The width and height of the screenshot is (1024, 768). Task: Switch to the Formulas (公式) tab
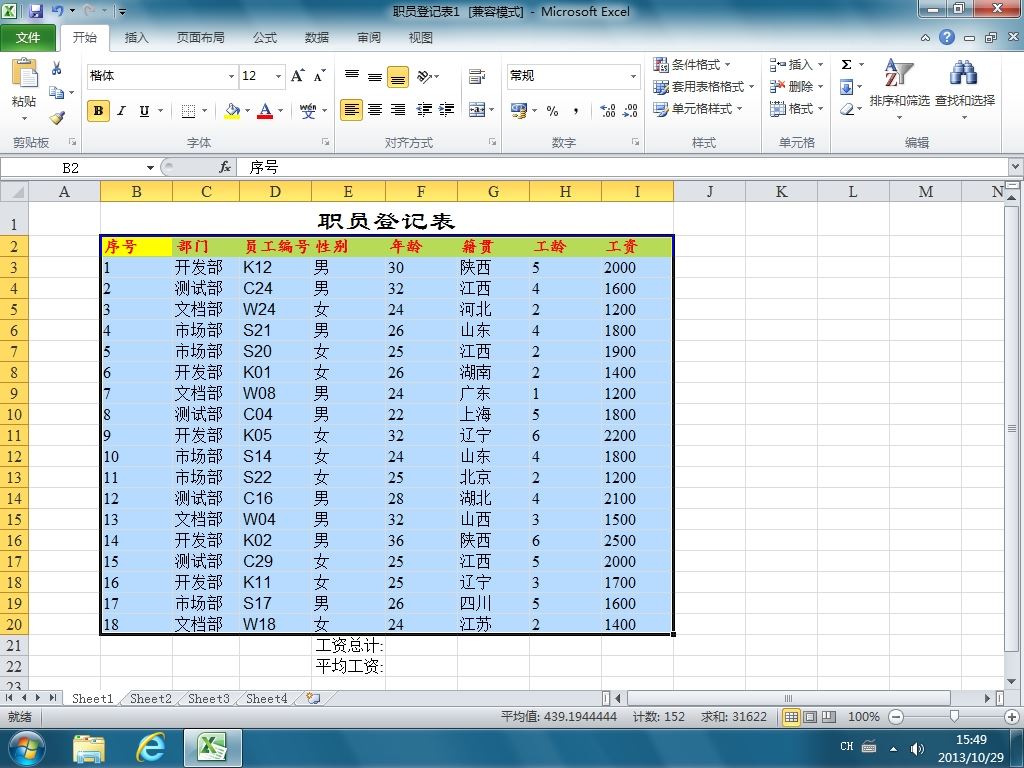pyautogui.click(x=264, y=38)
